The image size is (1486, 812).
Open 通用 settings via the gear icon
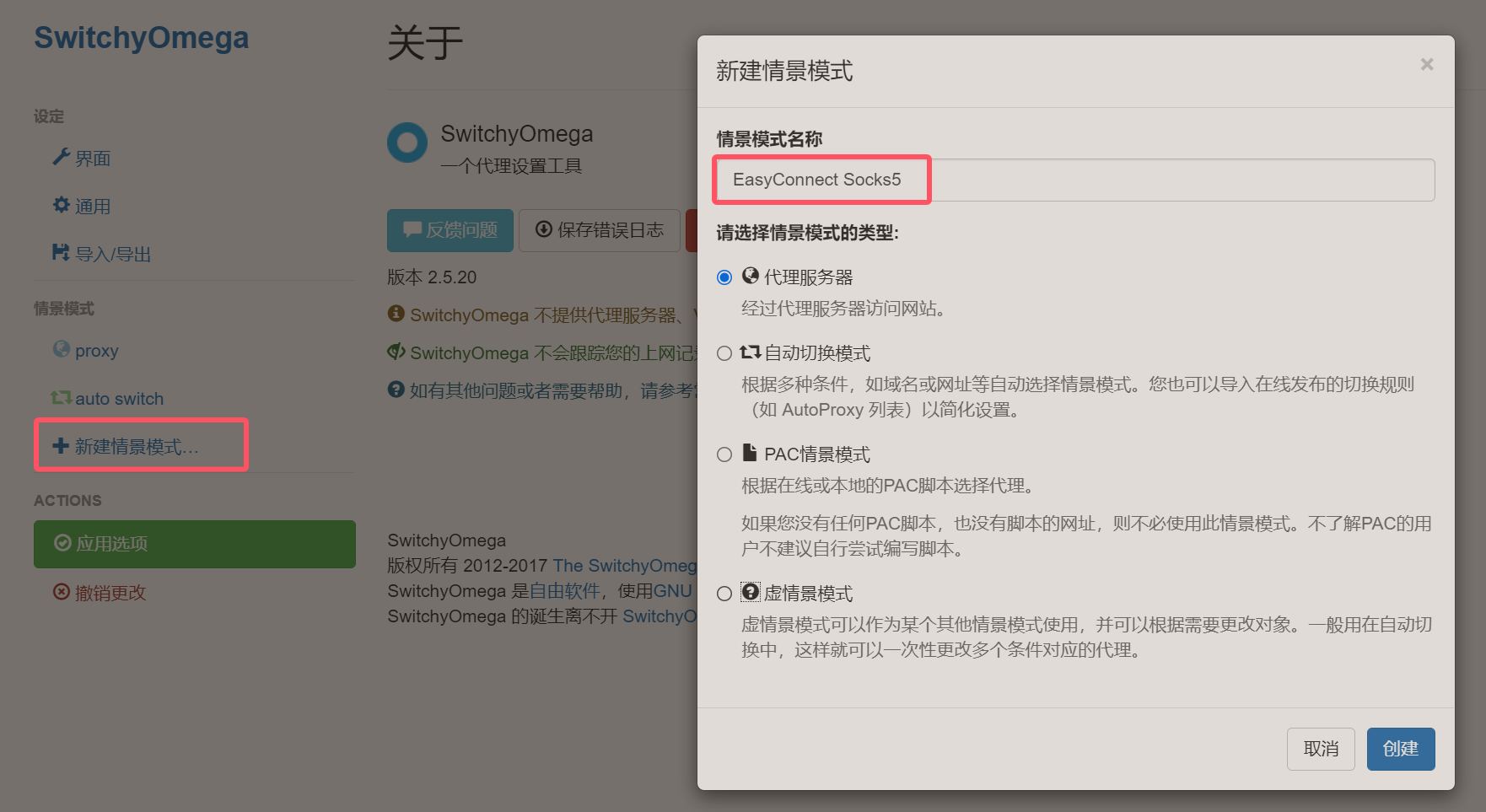tap(60, 205)
